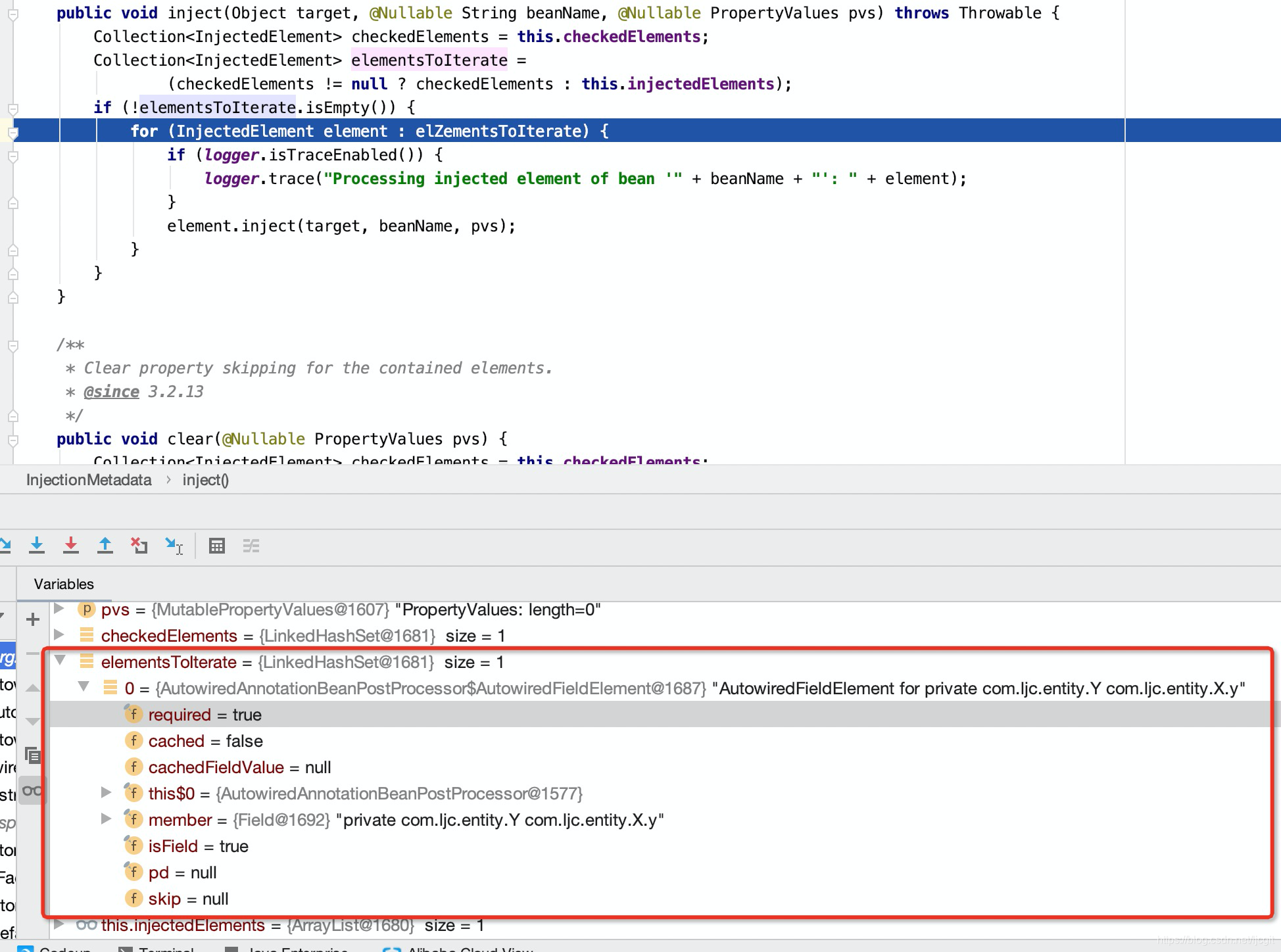1281x952 pixels.
Task: Select the isField = true variable row
Action: pyautogui.click(x=198, y=846)
